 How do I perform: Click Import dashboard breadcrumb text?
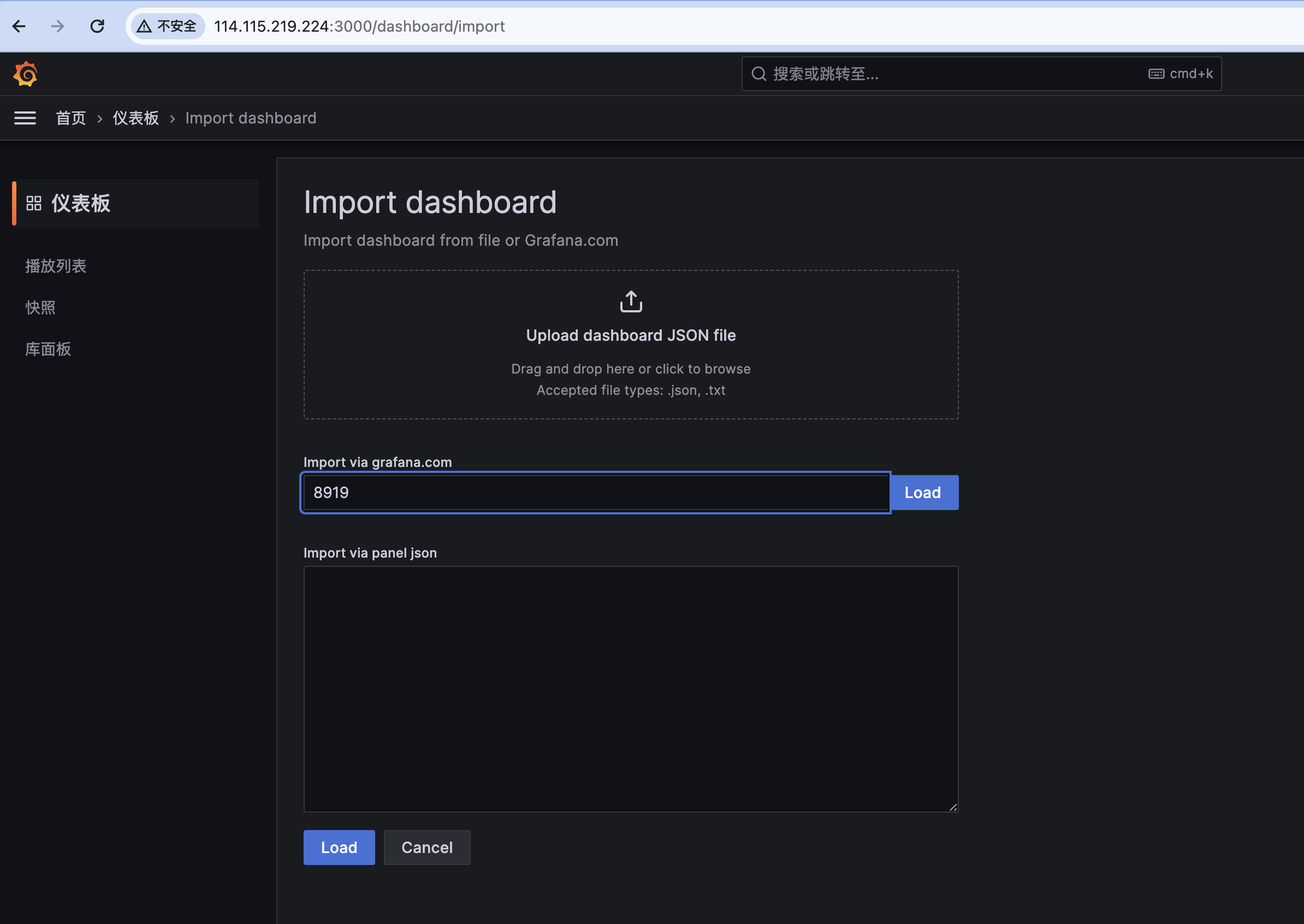pos(251,118)
